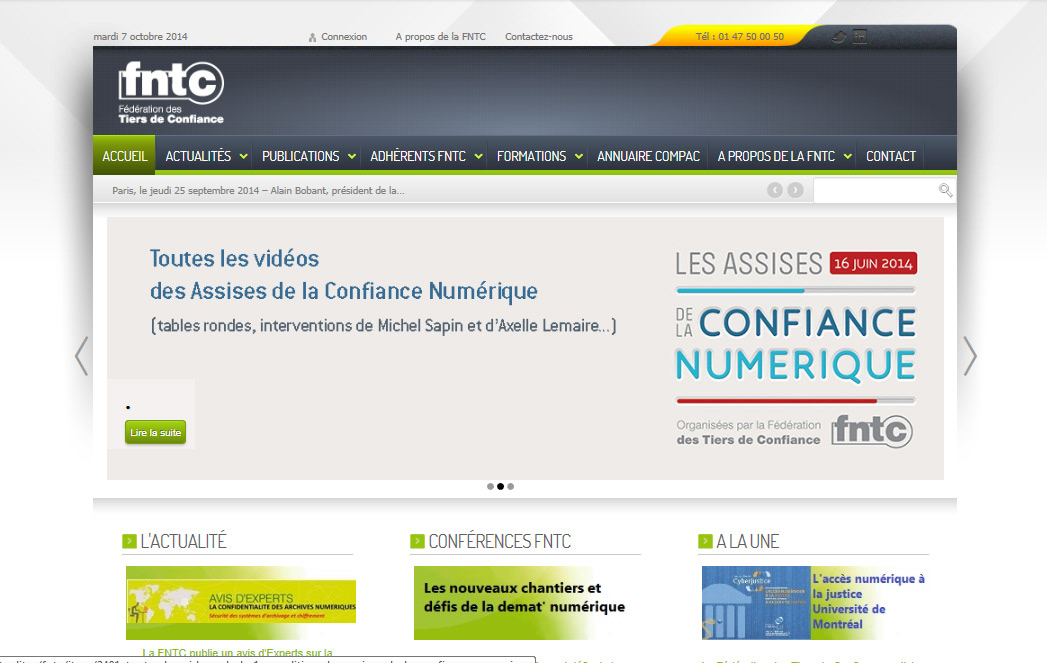Show previous news ticker item
1047x663 pixels.
coord(775,190)
